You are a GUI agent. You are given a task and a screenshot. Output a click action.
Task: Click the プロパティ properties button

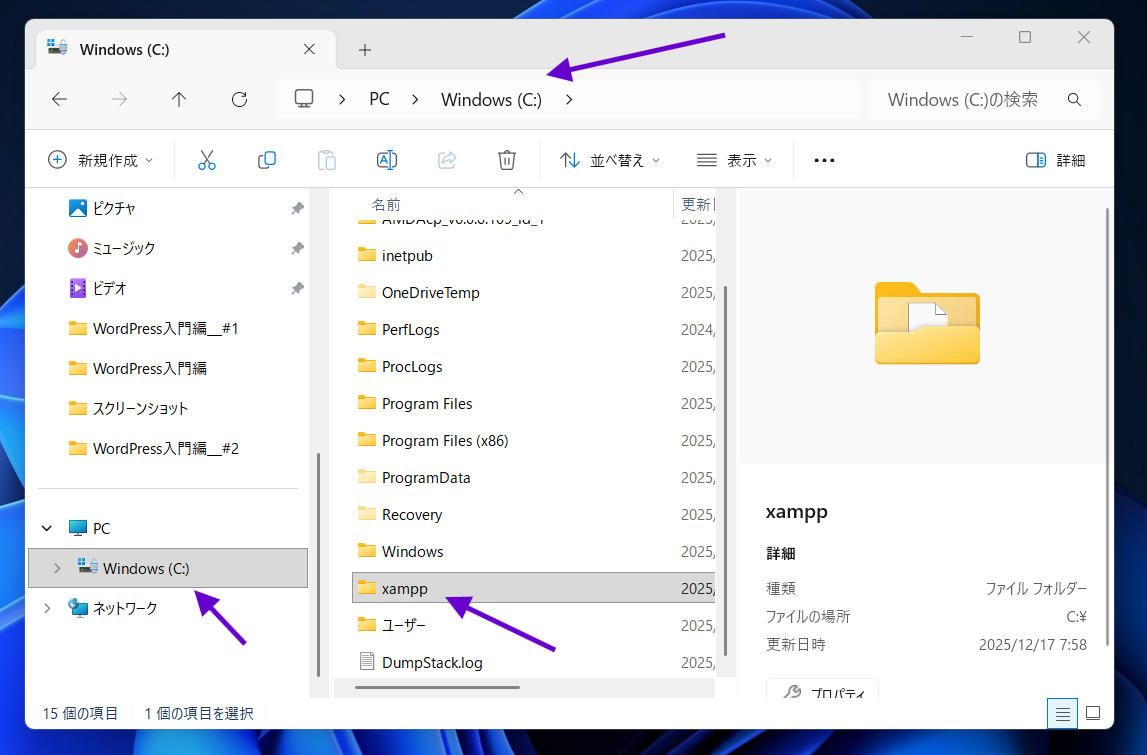822,692
